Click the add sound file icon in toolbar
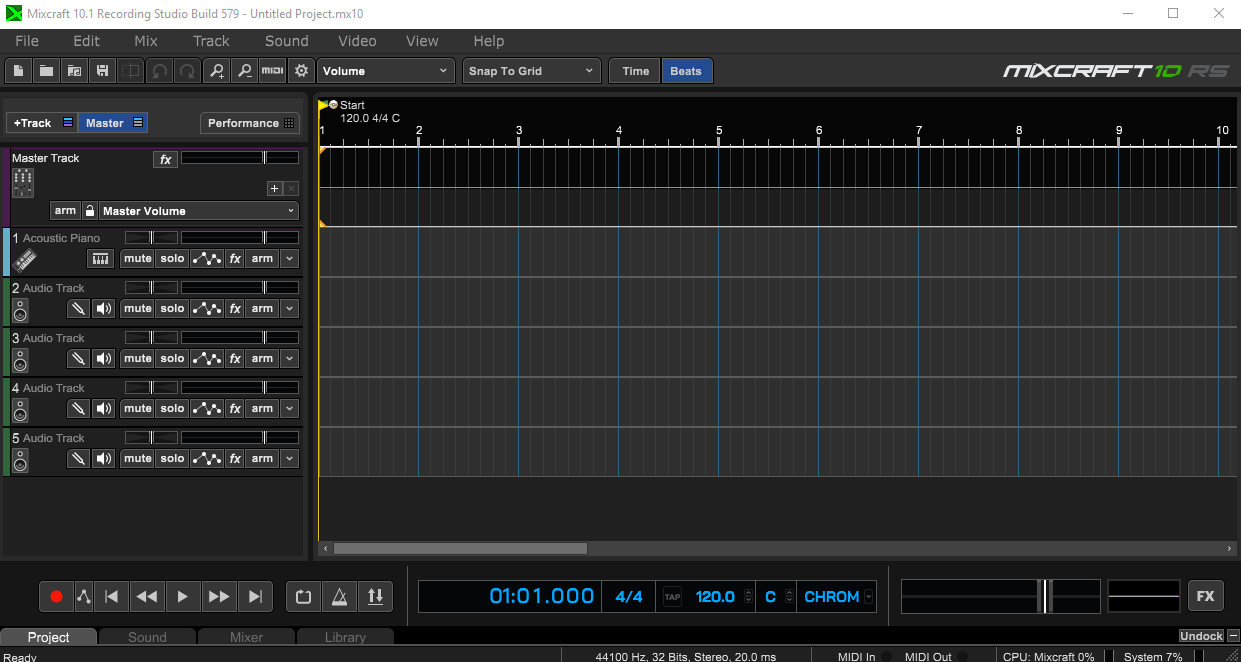 pos(74,71)
